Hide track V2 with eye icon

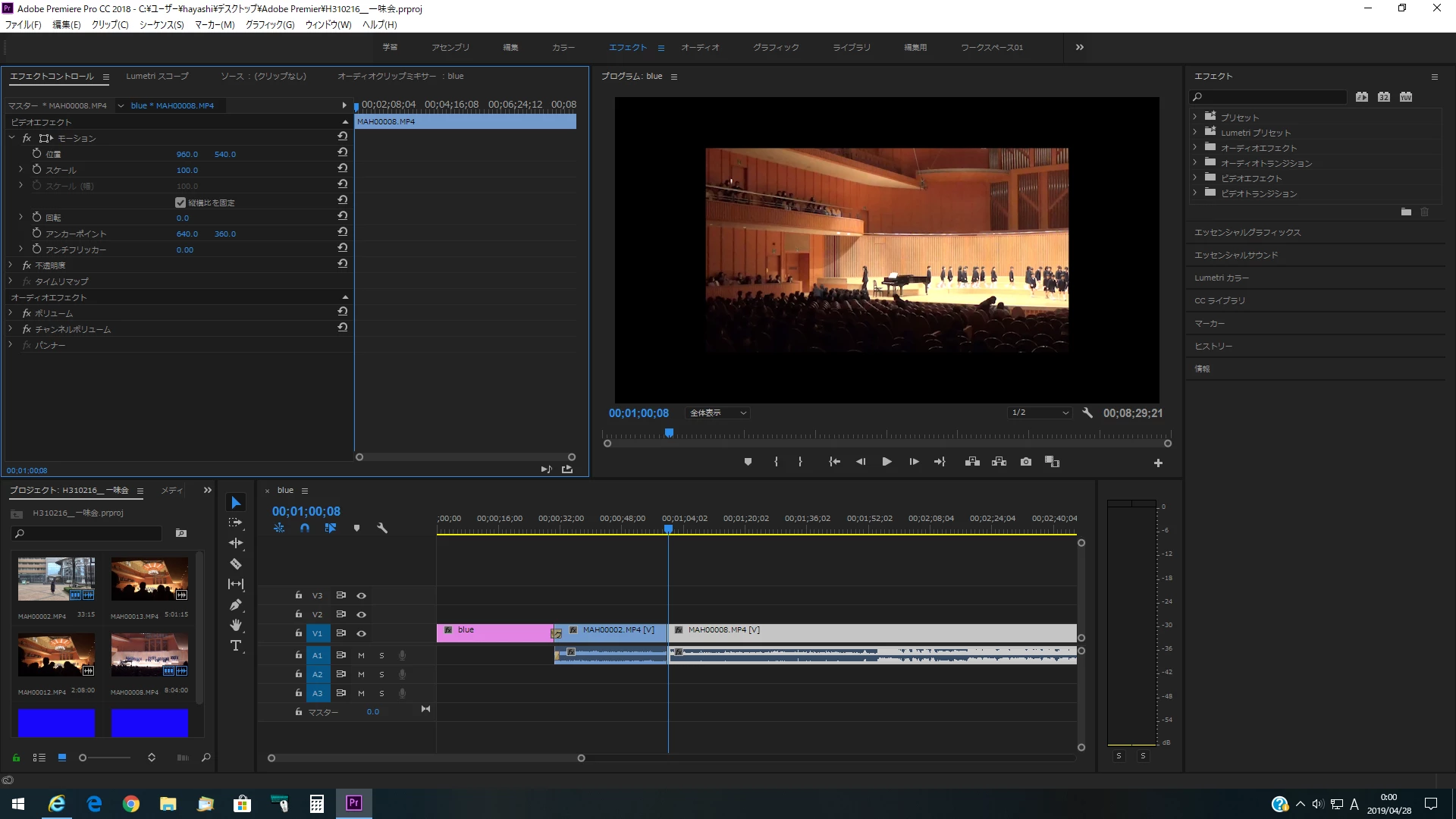pyautogui.click(x=362, y=614)
